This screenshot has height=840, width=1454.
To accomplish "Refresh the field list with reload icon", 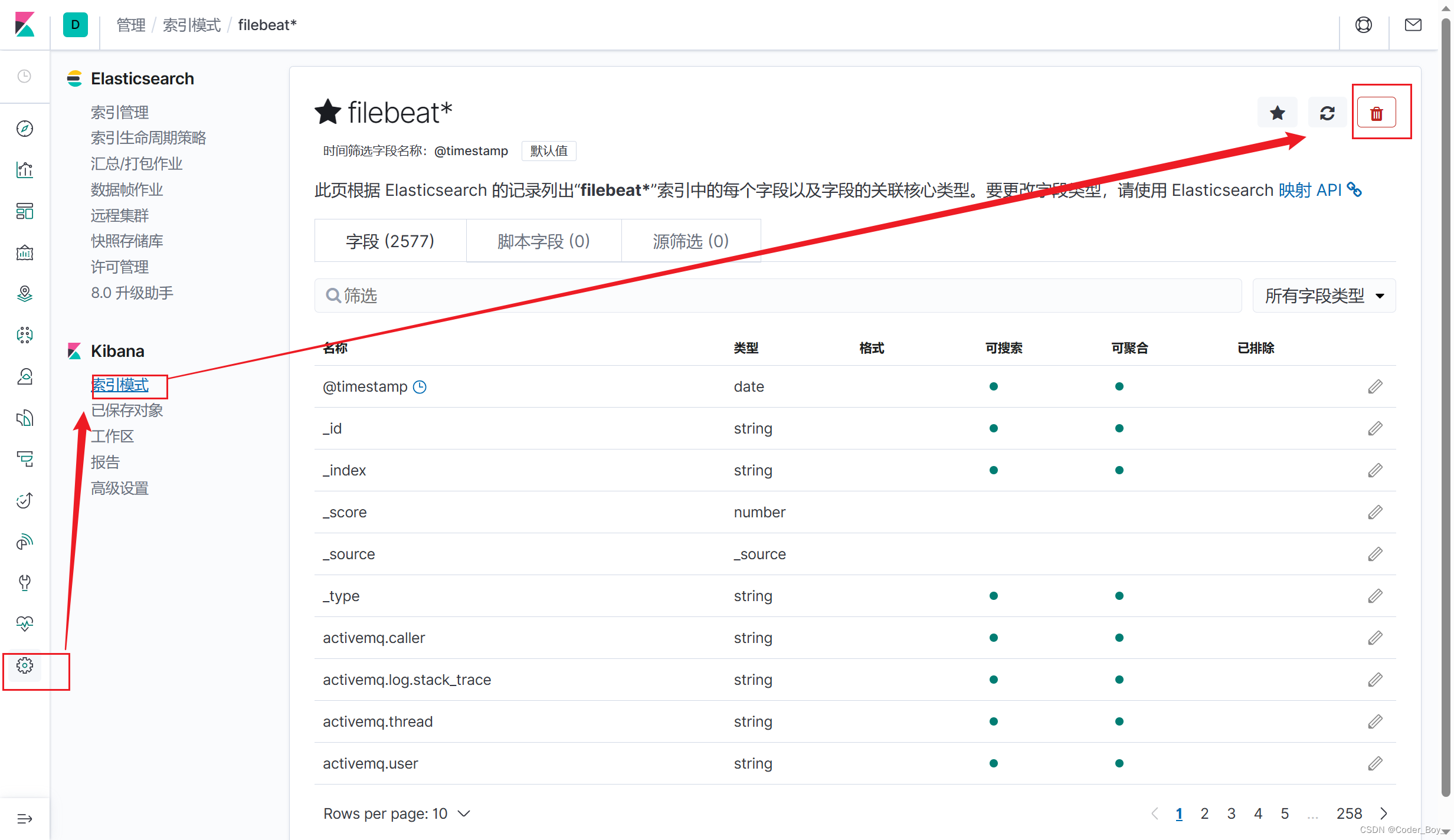I will (x=1327, y=113).
